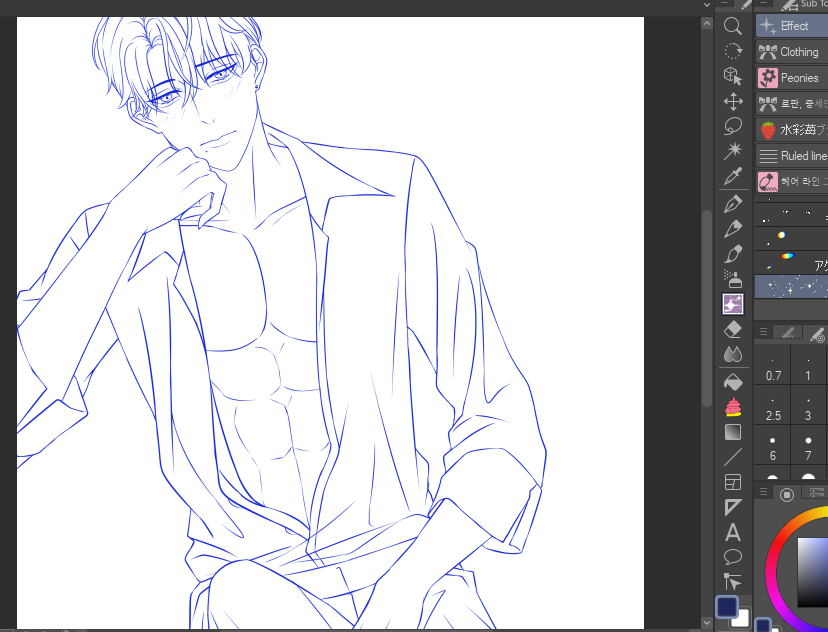This screenshot has height=632, width=828.
Task: Select the Frame border tool
Action: tap(732, 482)
